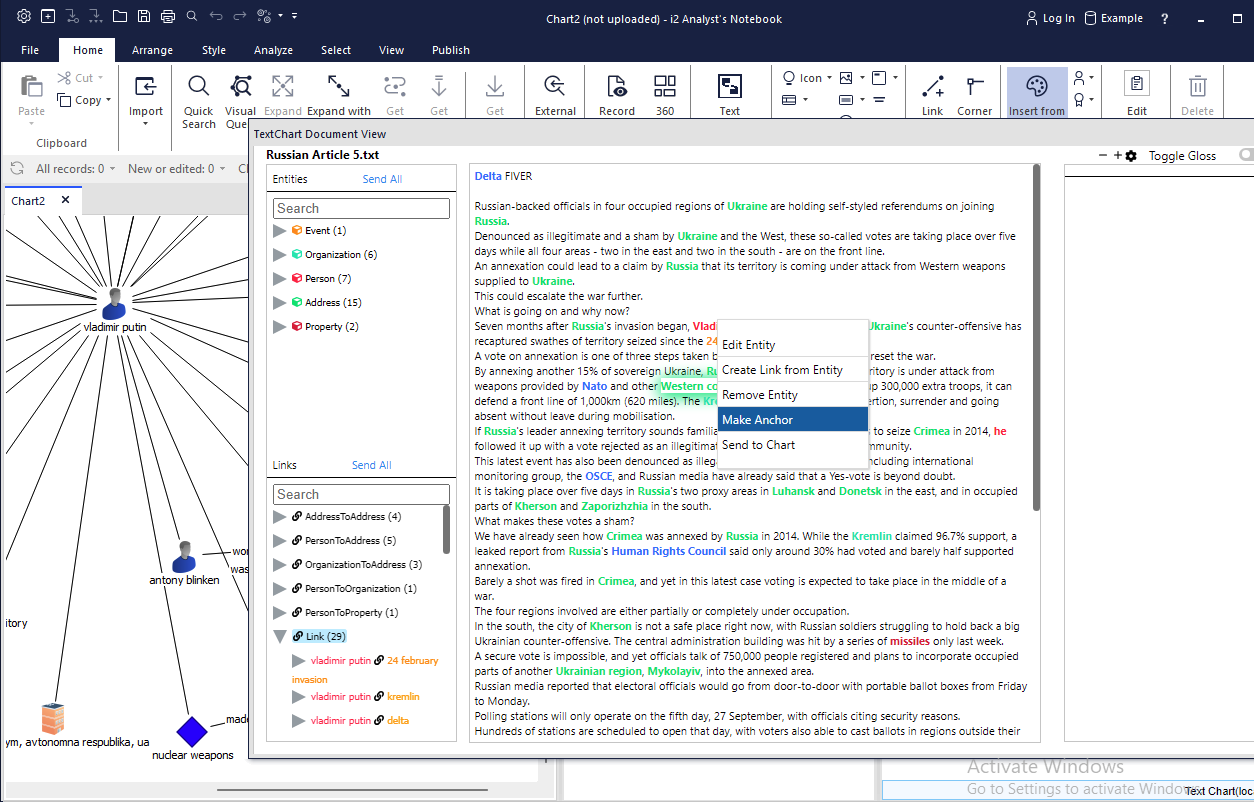Click the Entities search input field

(361, 208)
